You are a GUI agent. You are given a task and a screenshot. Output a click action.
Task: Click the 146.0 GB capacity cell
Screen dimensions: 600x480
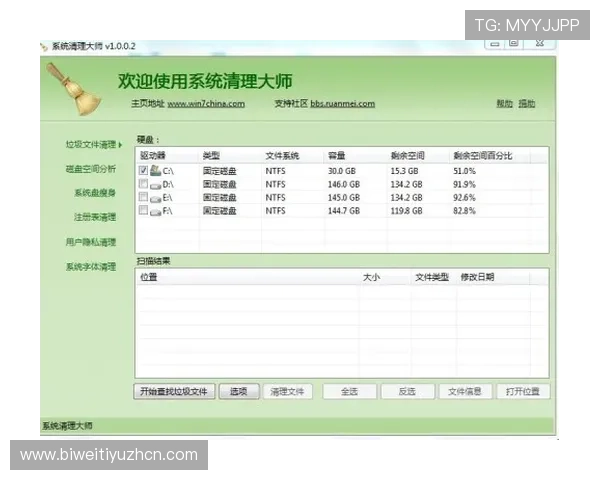[x=344, y=184]
